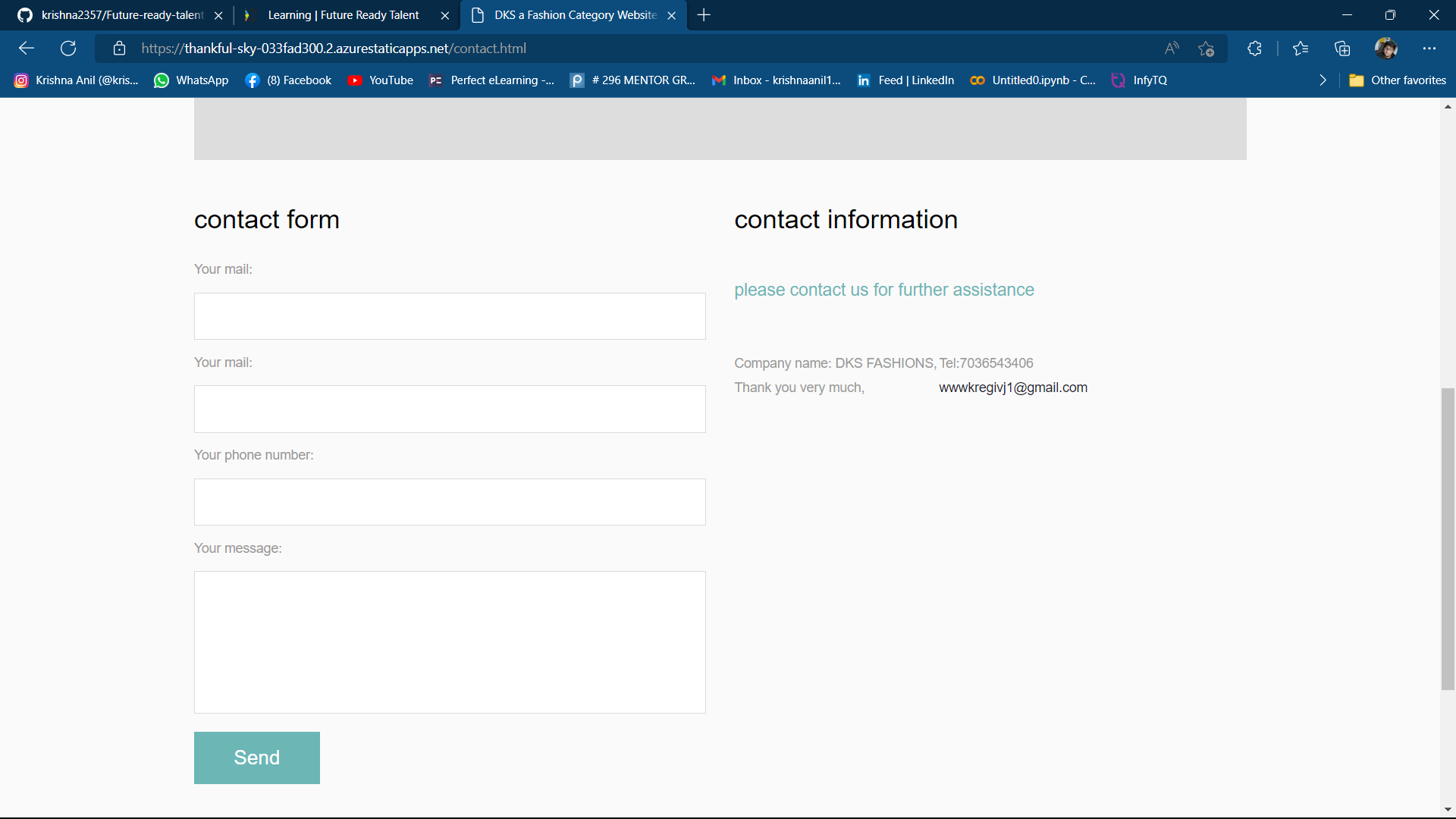
Task: Navigate back using the back arrow
Action: (x=27, y=48)
